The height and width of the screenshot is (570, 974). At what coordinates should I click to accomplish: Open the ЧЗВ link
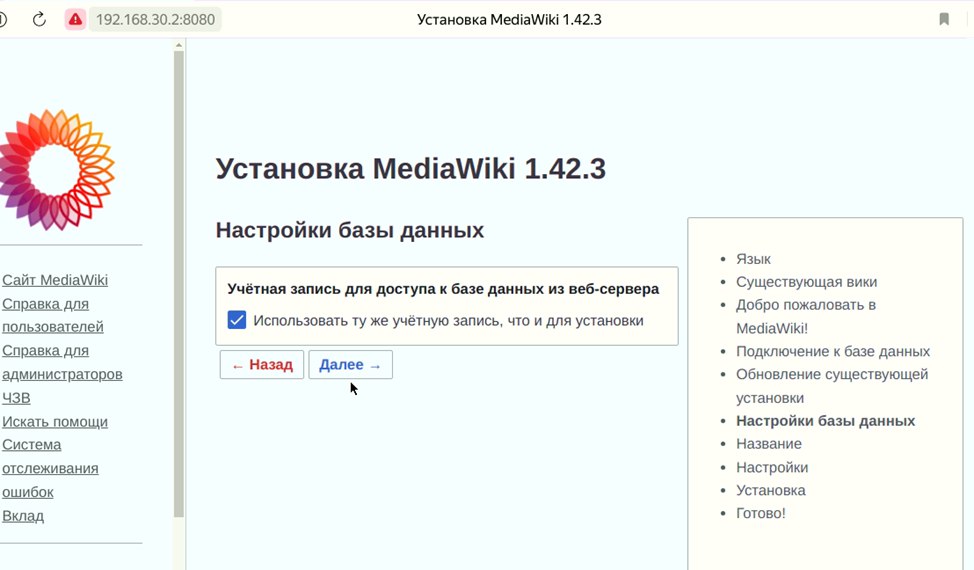(x=16, y=398)
